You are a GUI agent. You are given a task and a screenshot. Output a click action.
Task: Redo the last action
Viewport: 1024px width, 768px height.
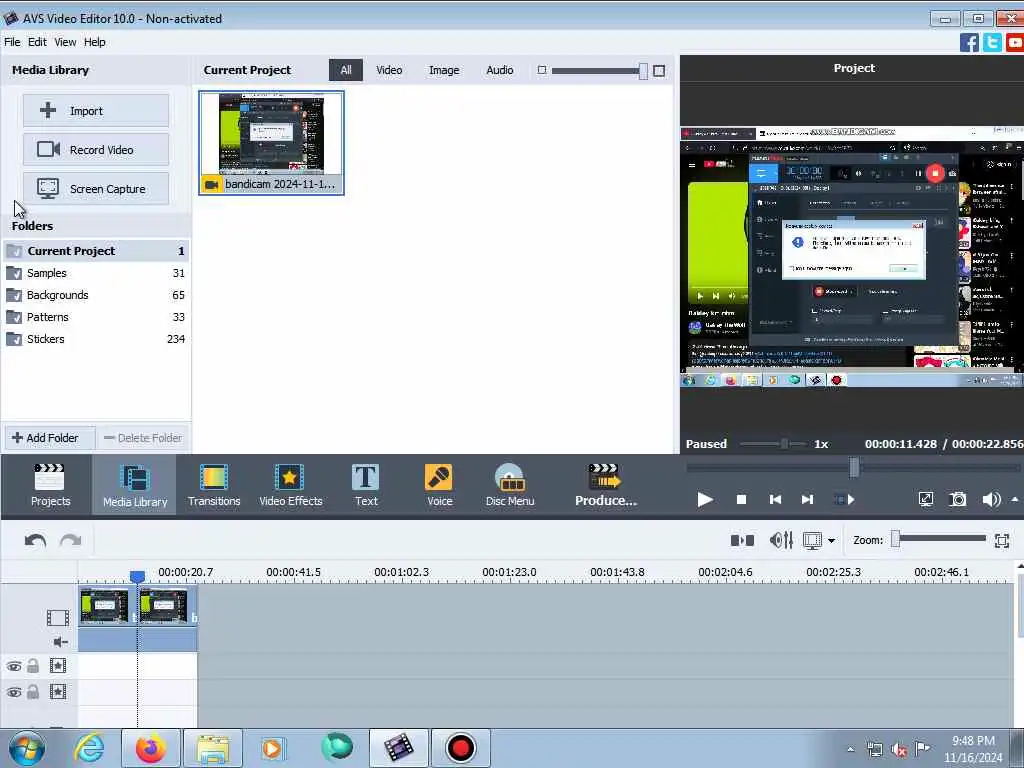[71, 541]
